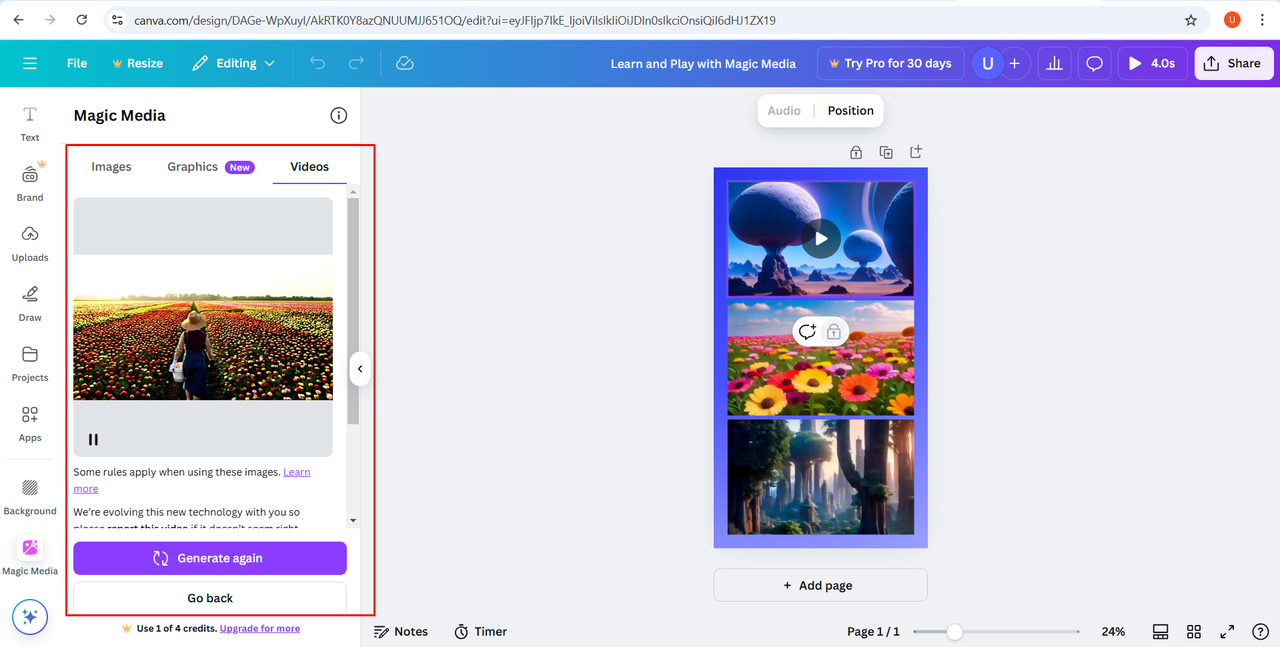The height and width of the screenshot is (647, 1280).
Task: Enter fullscreen presentation mode
Action: 1227,632
